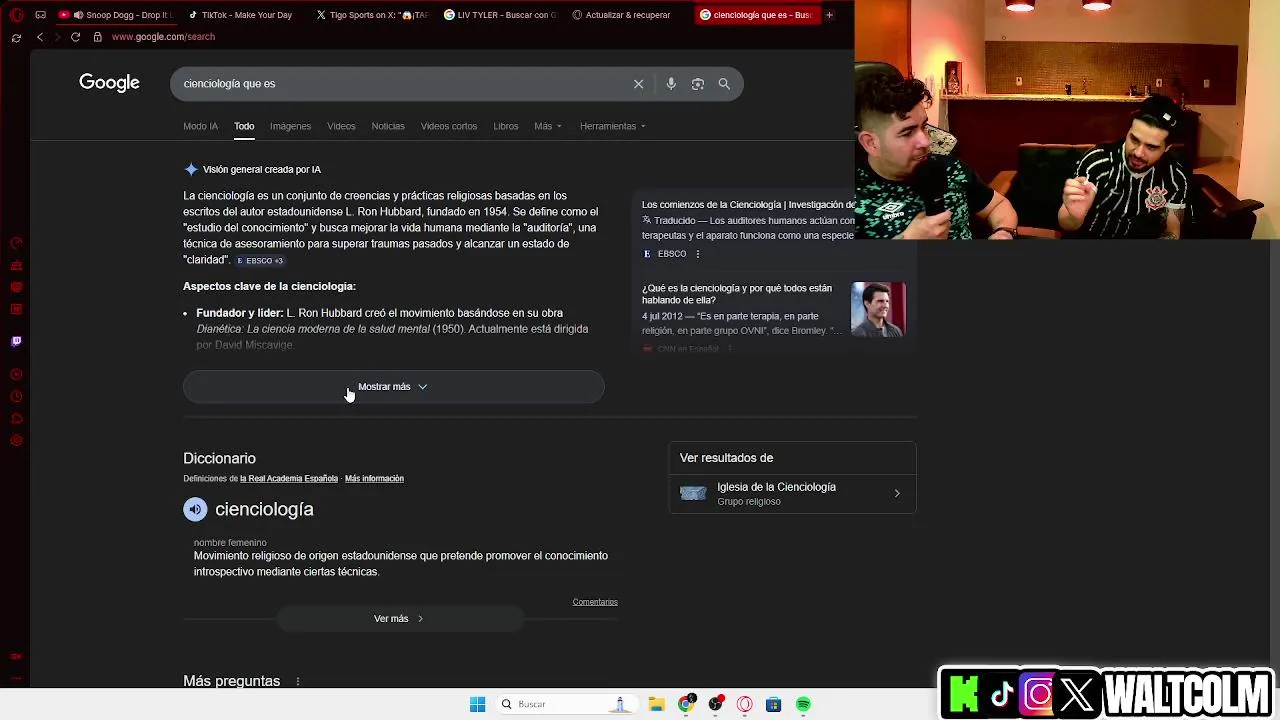The width and height of the screenshot is (1280, 720).
Task: Open Opera GX from the taskbar
Action: click(744, 704)
